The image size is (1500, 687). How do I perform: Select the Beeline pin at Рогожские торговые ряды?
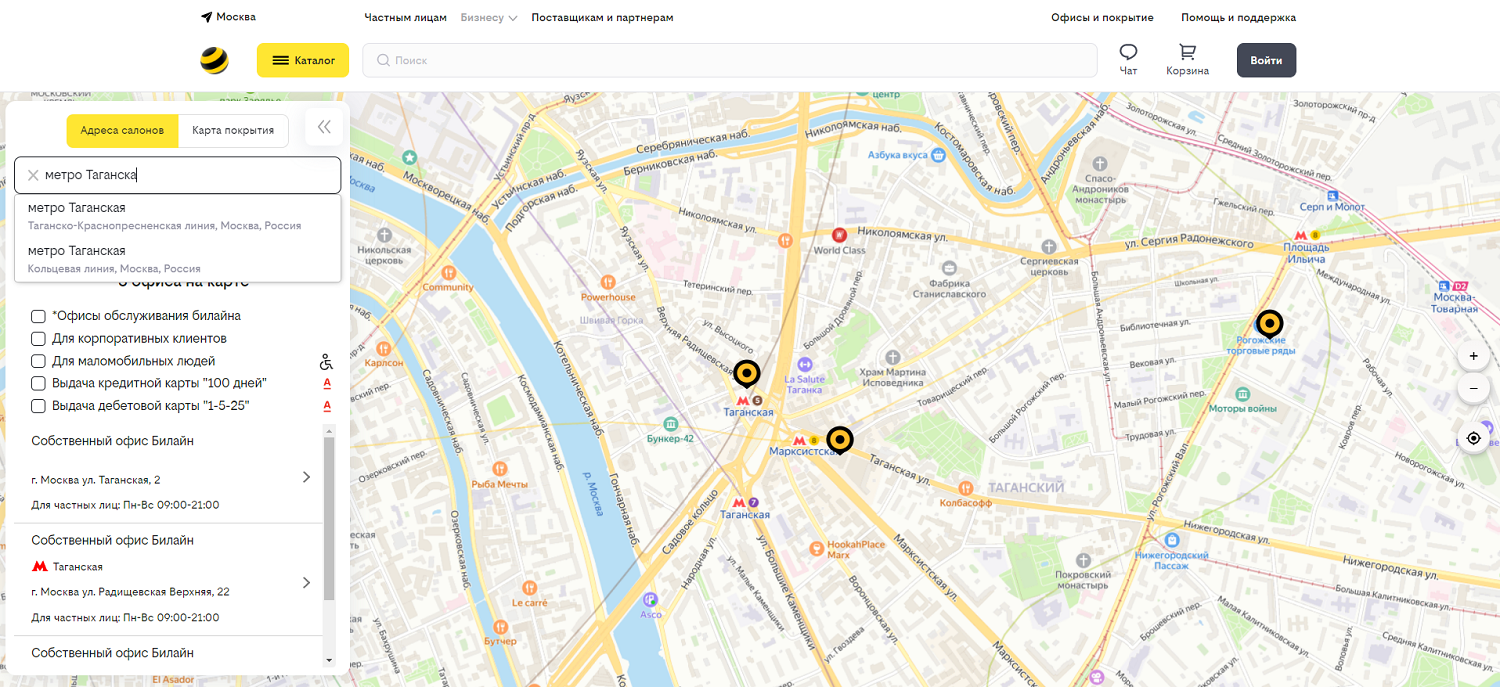1270,324
